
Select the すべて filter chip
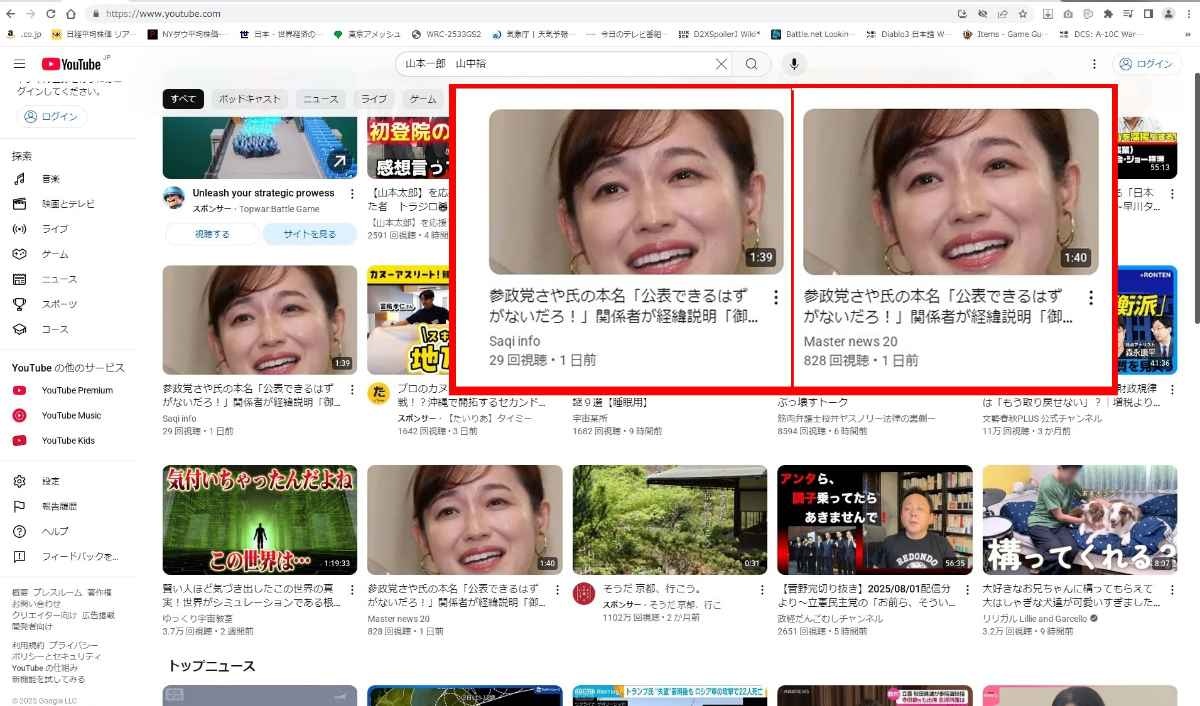[183, 99]
